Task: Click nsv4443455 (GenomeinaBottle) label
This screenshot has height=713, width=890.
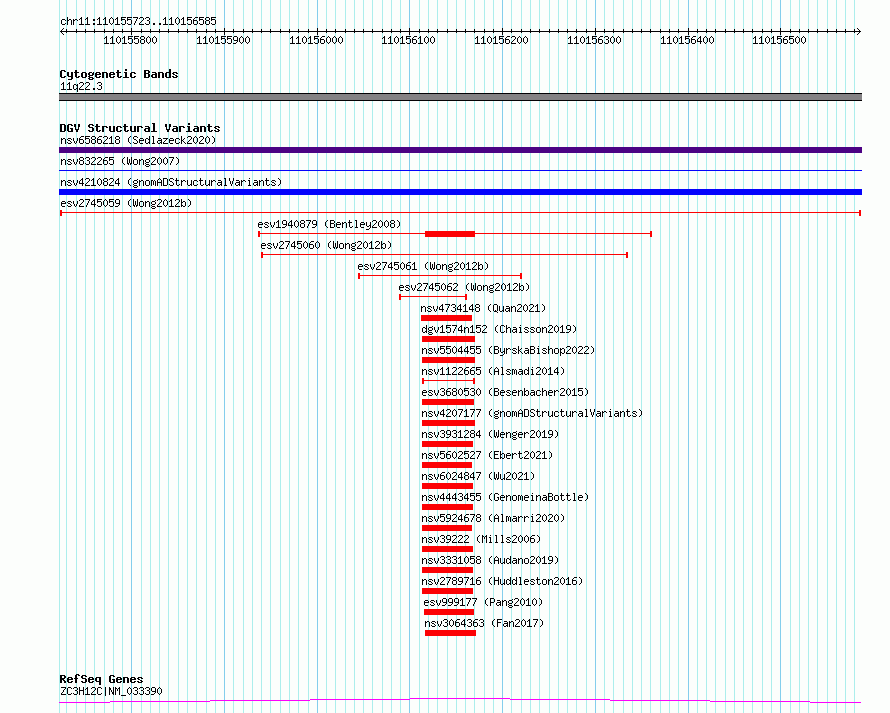Action: point(505,497)
